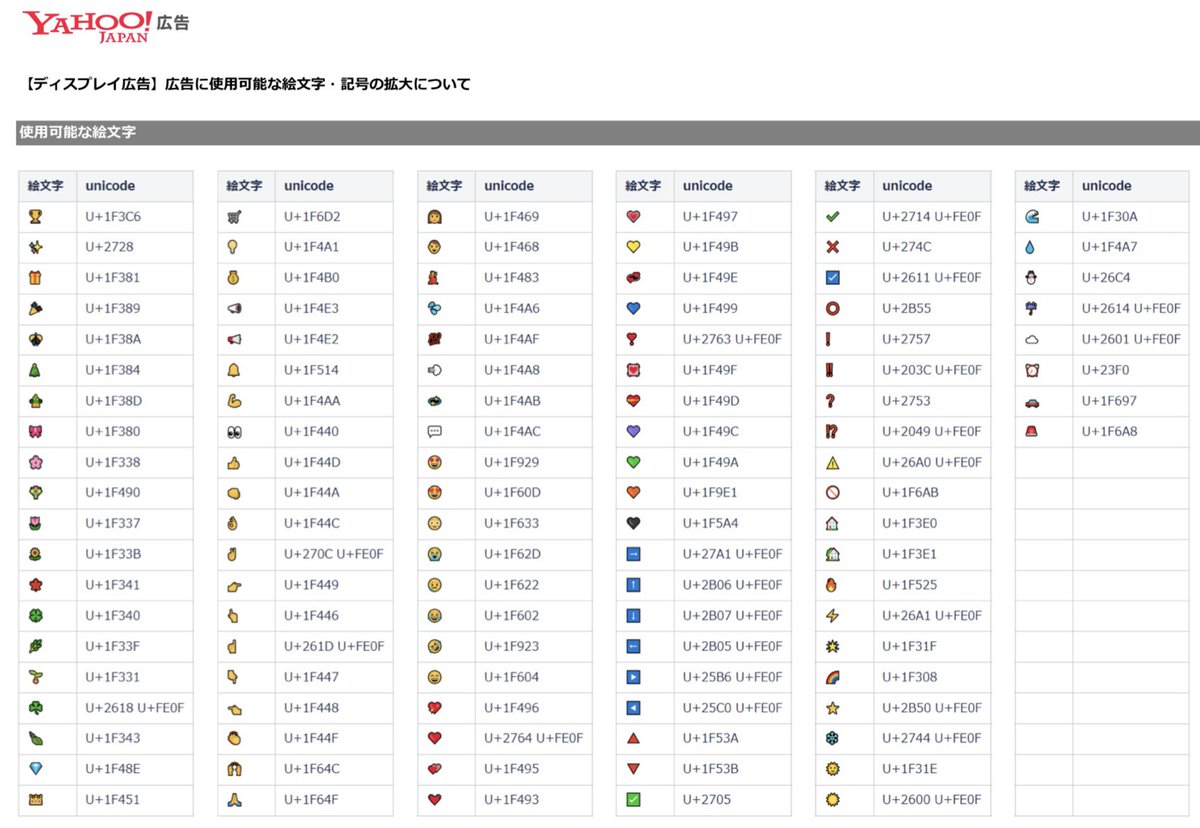1200x828 pixels.
Task: Click the code text U+270C U+FE0F
Action: [x=334, y=555]
